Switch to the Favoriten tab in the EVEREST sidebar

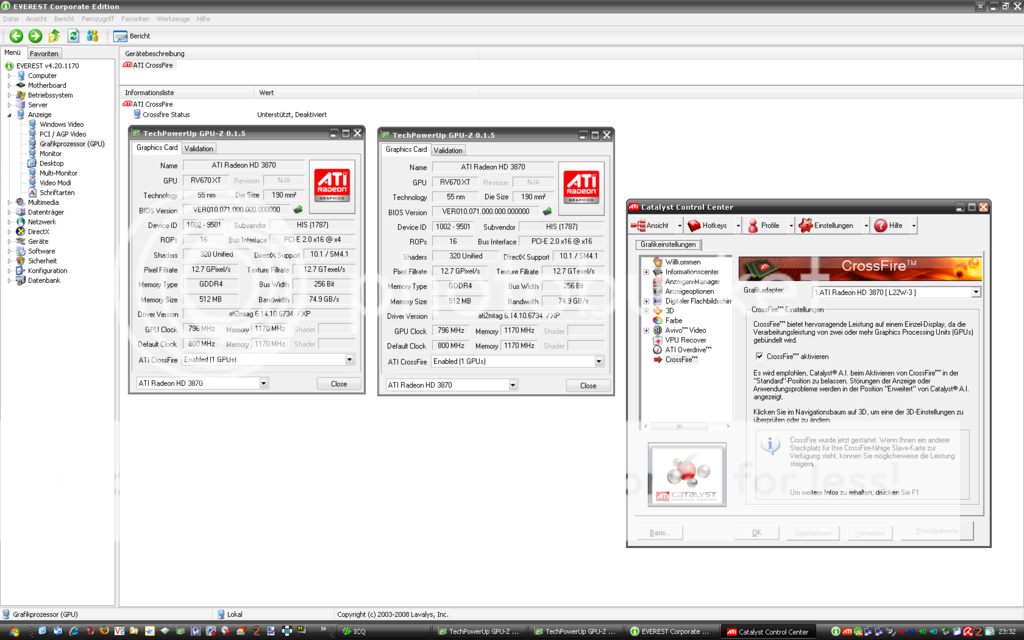[x=44, y=54]
